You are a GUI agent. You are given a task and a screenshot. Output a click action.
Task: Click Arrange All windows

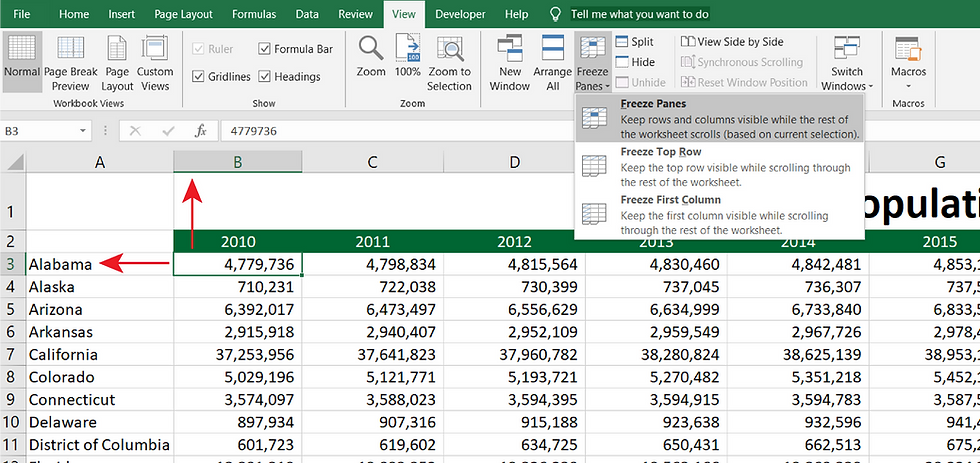pyautogui.click(x=552, y=63)
